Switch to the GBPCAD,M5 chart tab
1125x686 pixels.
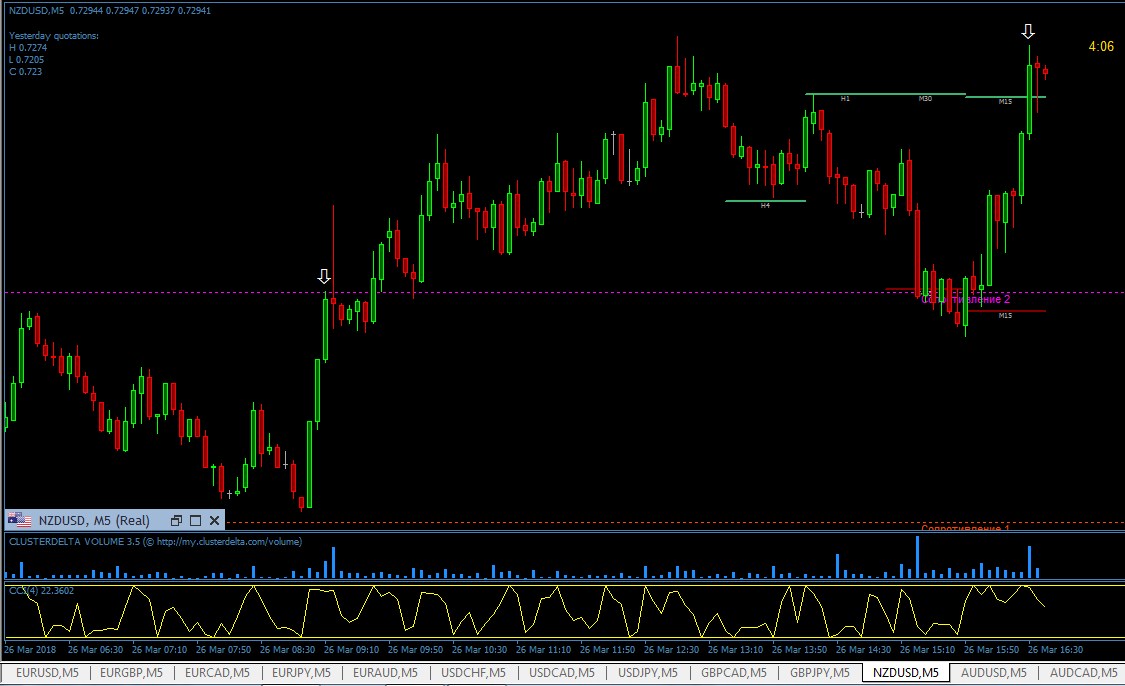(734, 672)
